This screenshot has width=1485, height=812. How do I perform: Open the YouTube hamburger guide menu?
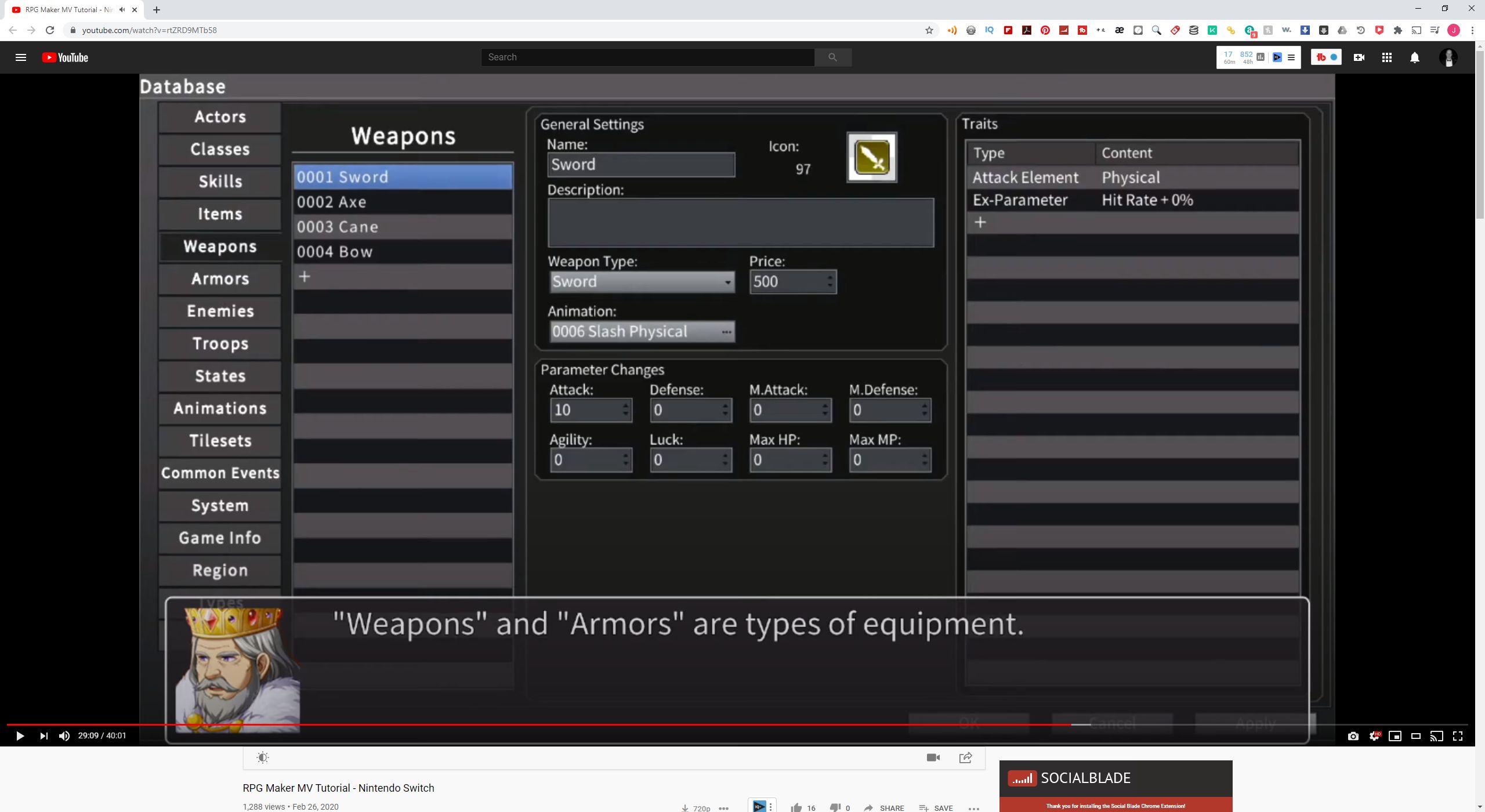[21, 57]
